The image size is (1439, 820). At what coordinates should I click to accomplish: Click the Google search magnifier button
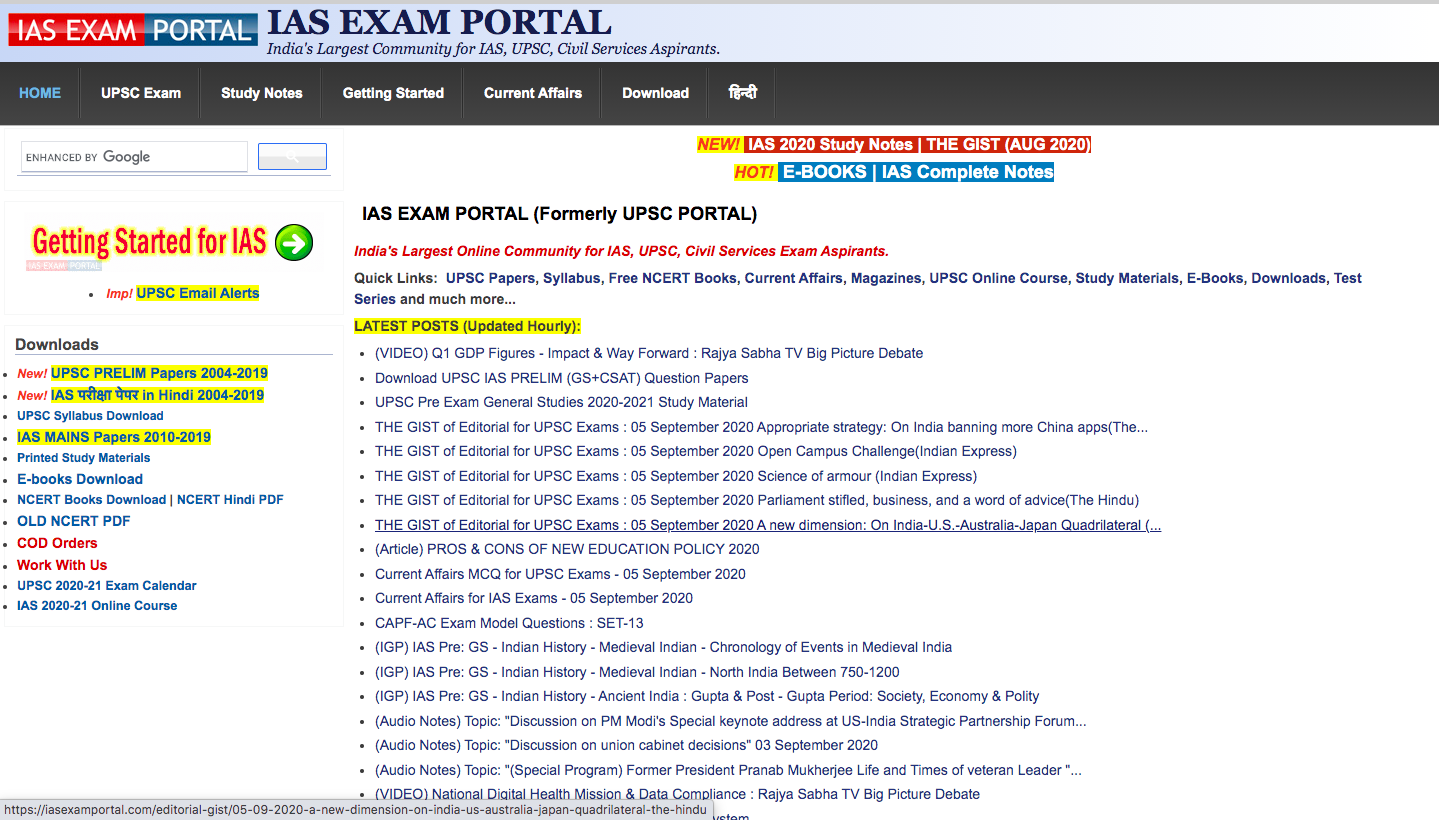tap(292, 157)
